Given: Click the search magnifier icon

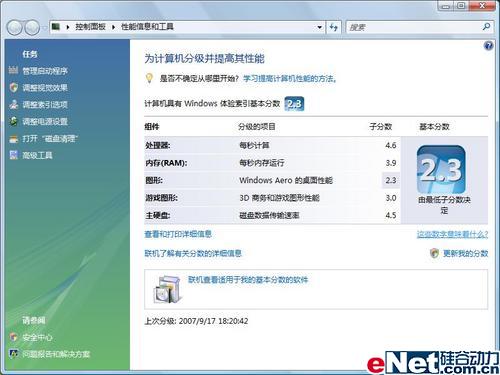Looking at the screenshot, I should tap(486, 27).
